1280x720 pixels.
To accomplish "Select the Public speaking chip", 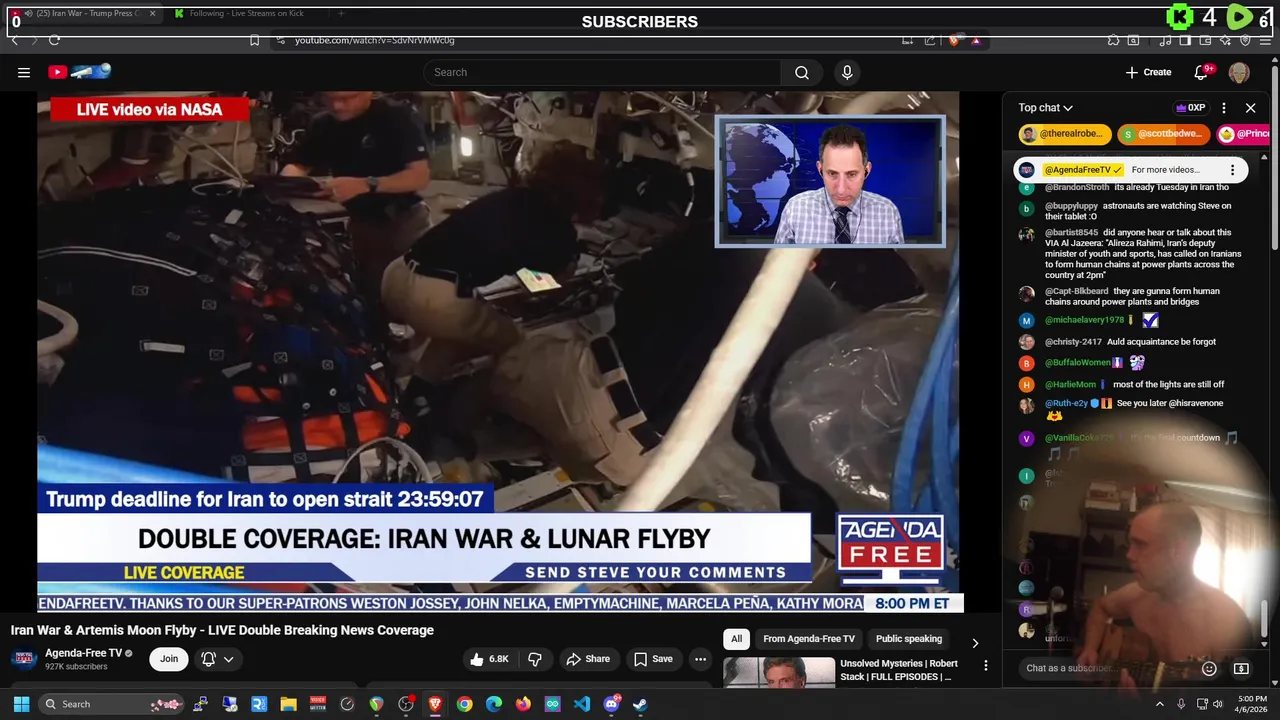I will click(909, 639).
